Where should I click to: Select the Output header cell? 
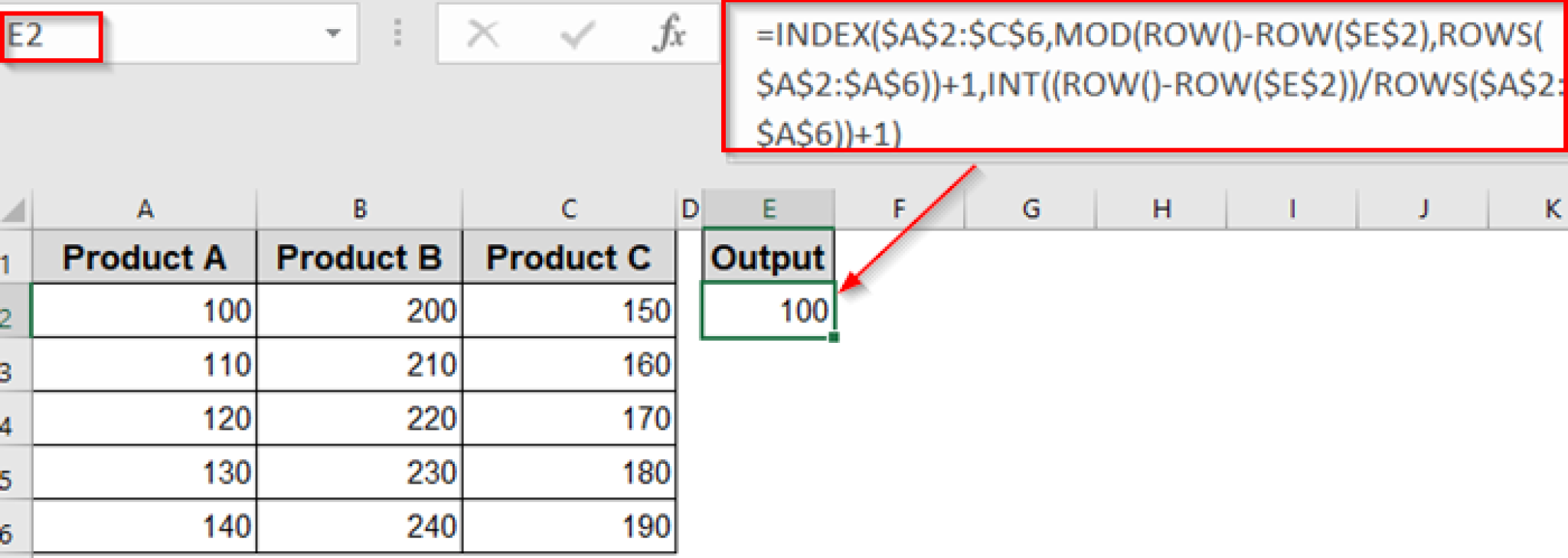tap(768, 257)
